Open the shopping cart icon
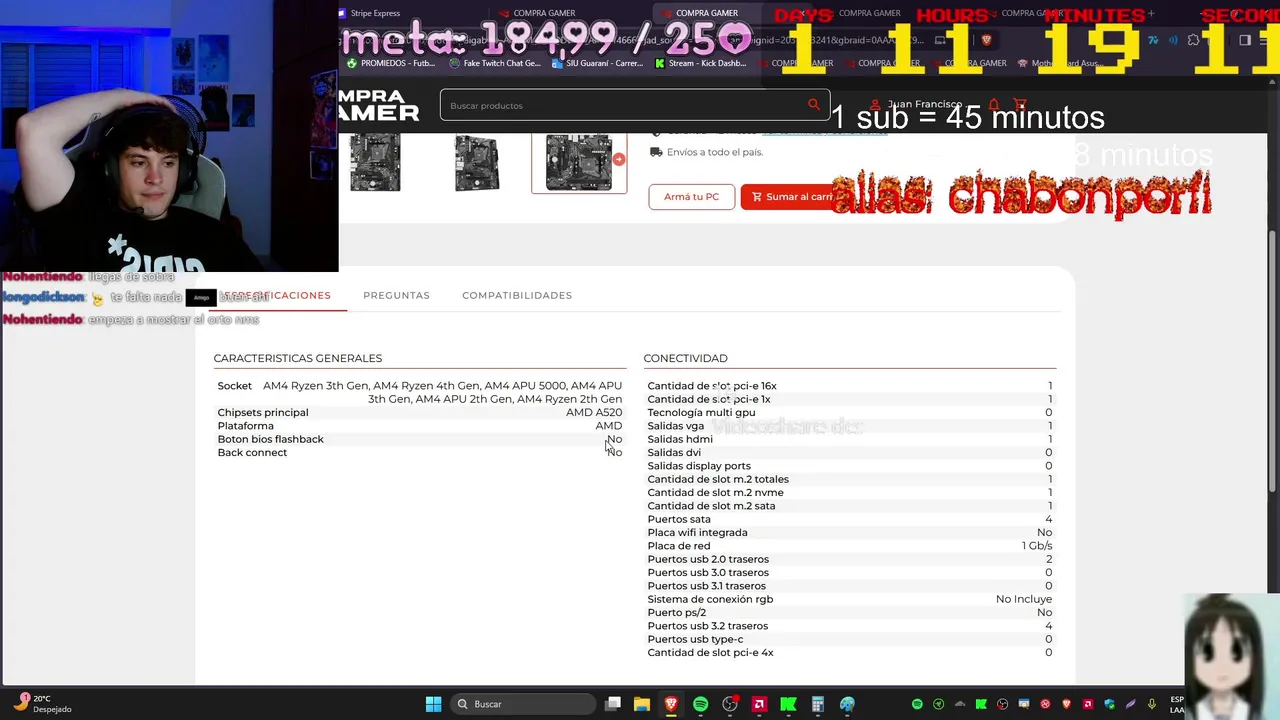The height and width of the screenshot is (720, 1280). click(x=1020, y=104)
